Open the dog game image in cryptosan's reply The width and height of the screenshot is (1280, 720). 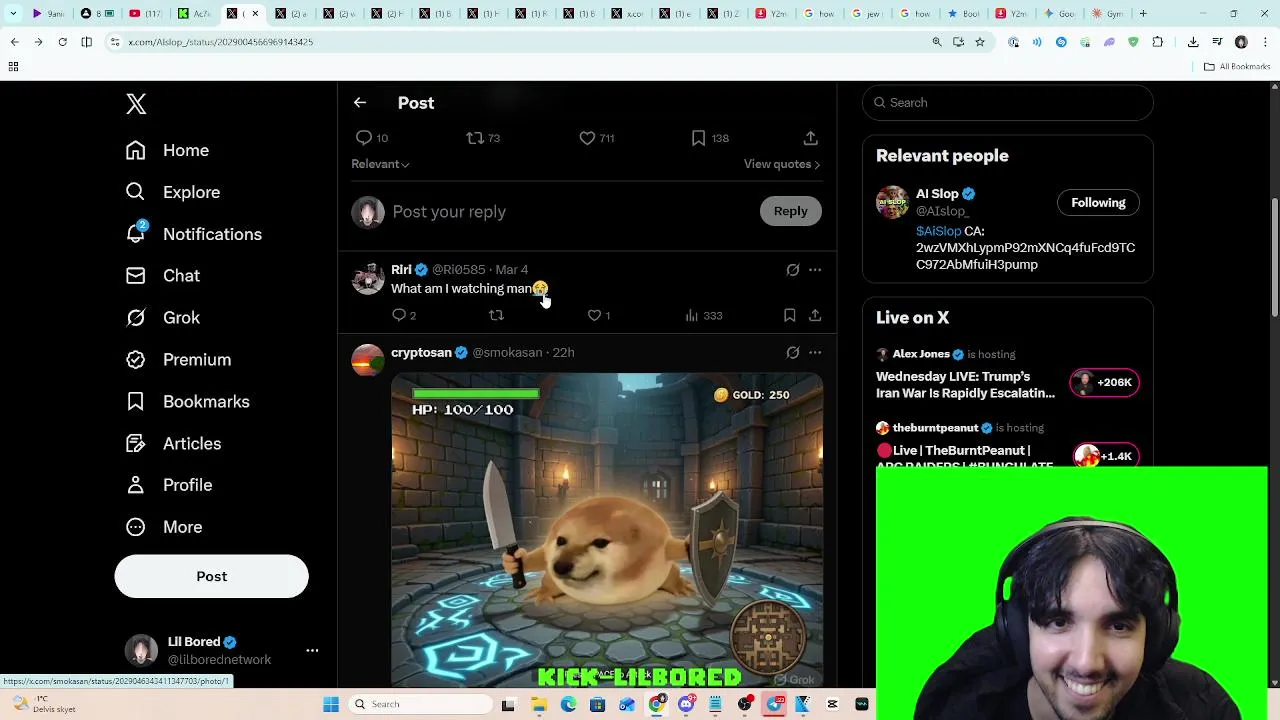(607, 530)
